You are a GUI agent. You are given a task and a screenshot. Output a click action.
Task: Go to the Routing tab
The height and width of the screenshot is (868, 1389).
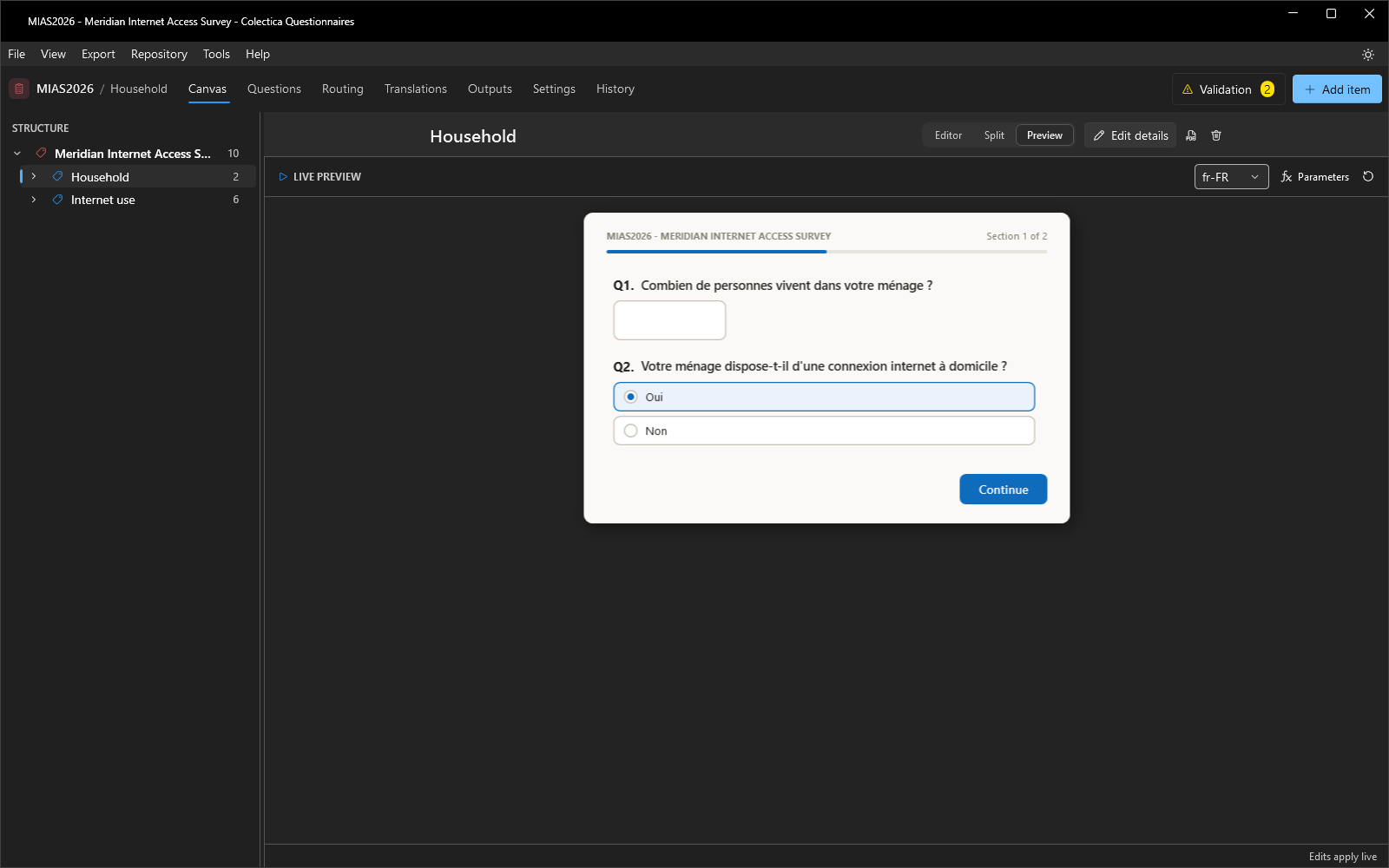343,89
